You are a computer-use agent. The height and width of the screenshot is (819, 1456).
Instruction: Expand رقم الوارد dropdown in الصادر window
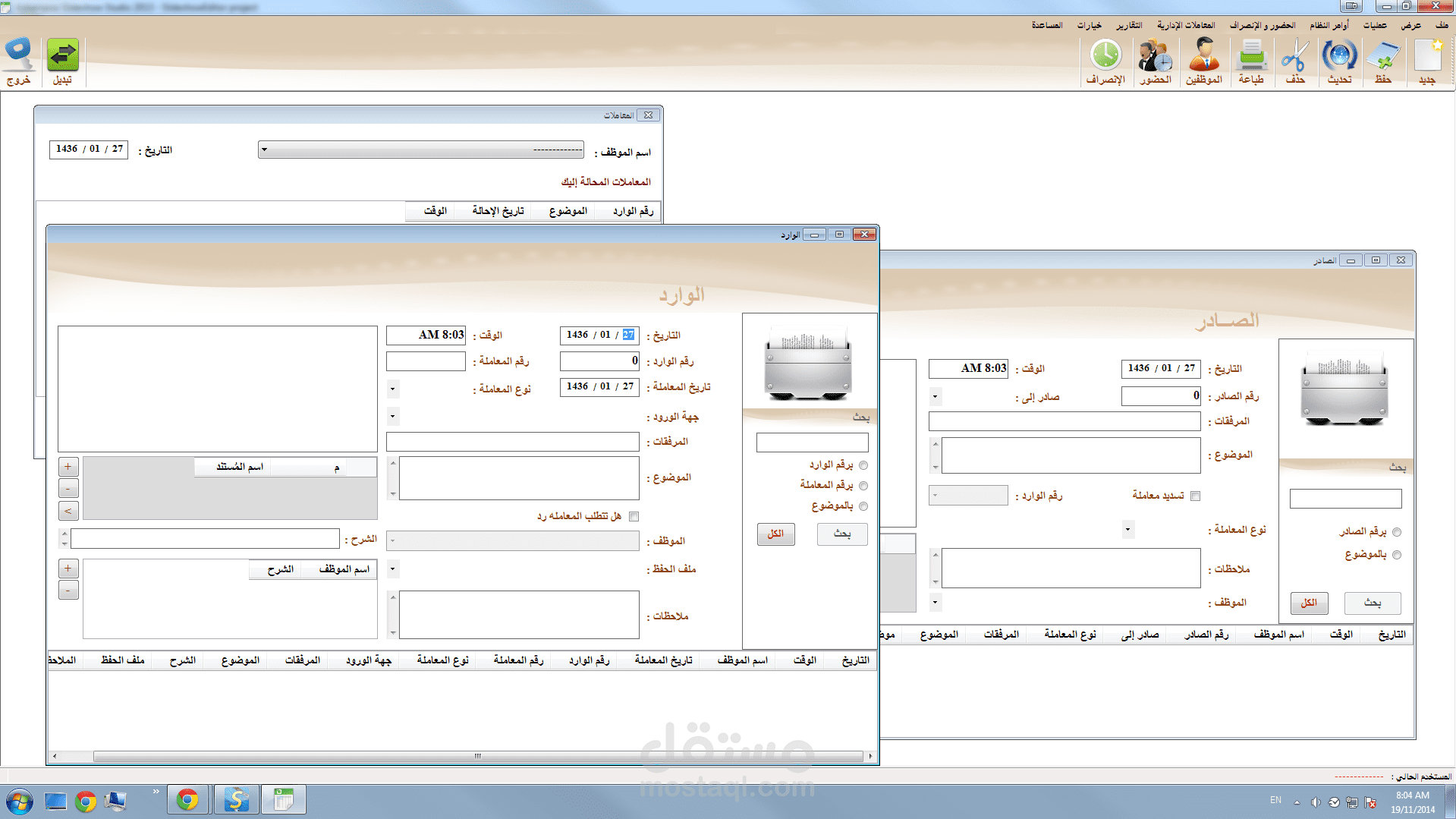pos(935,496)
